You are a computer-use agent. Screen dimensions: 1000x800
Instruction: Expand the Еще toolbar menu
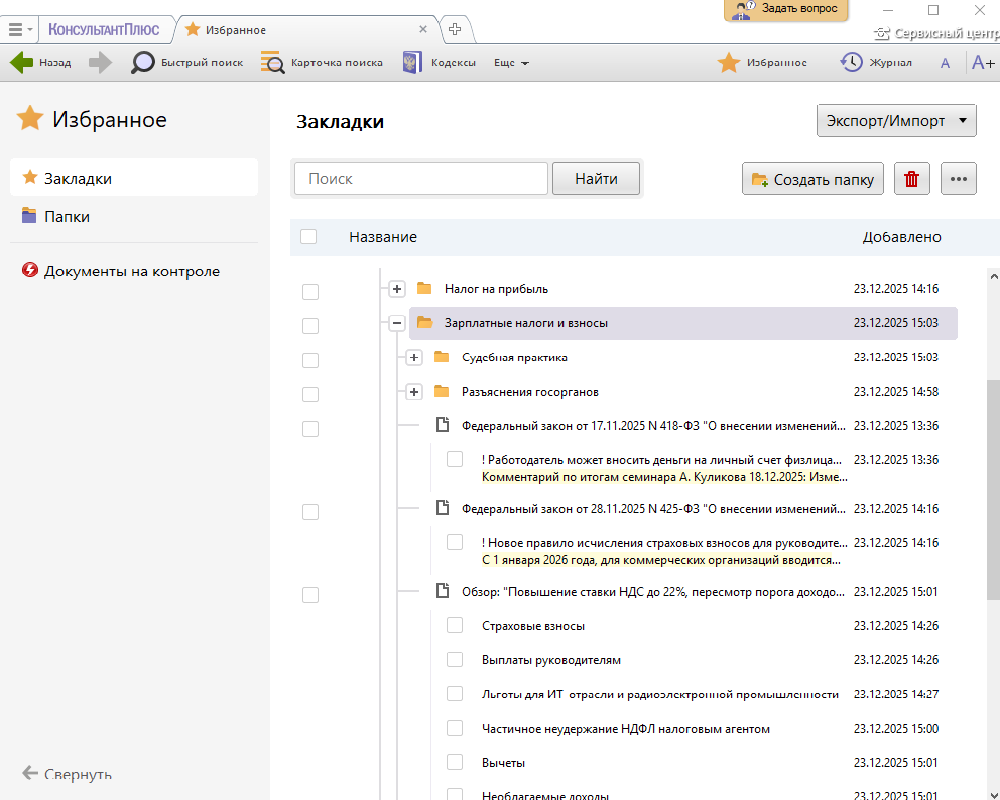point(511,63)
